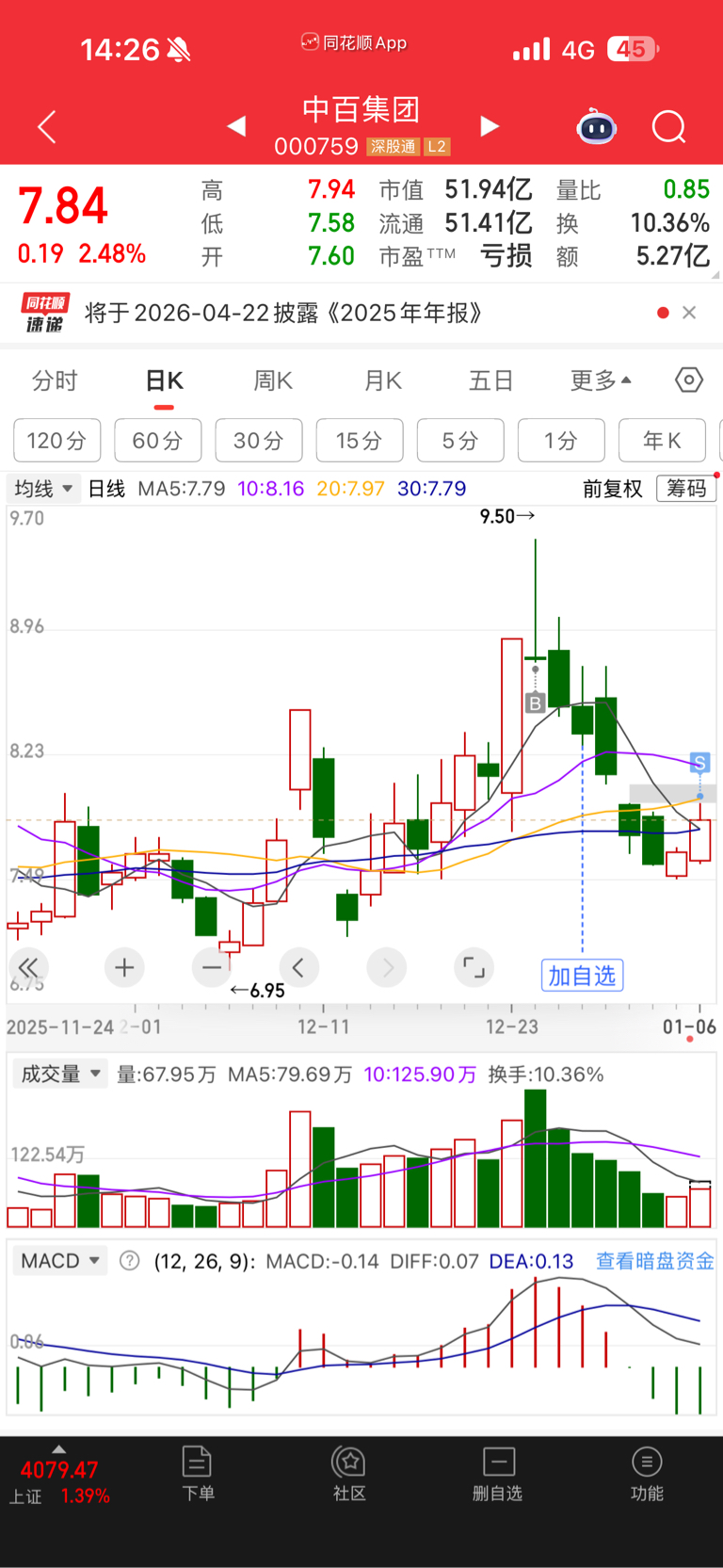Open 社区 community icon in bottom bar
Screen dimensions: 723x1568
point(349,1474)
